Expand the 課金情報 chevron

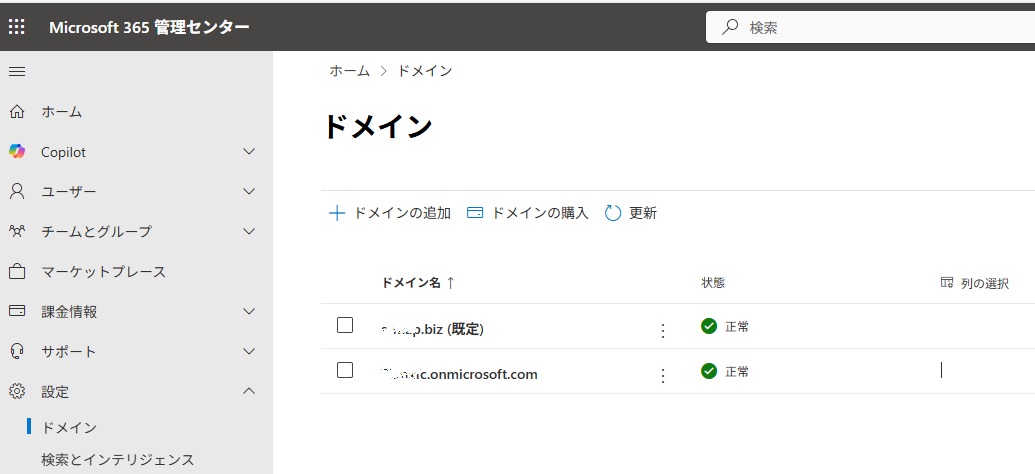[x=249, y=311]
